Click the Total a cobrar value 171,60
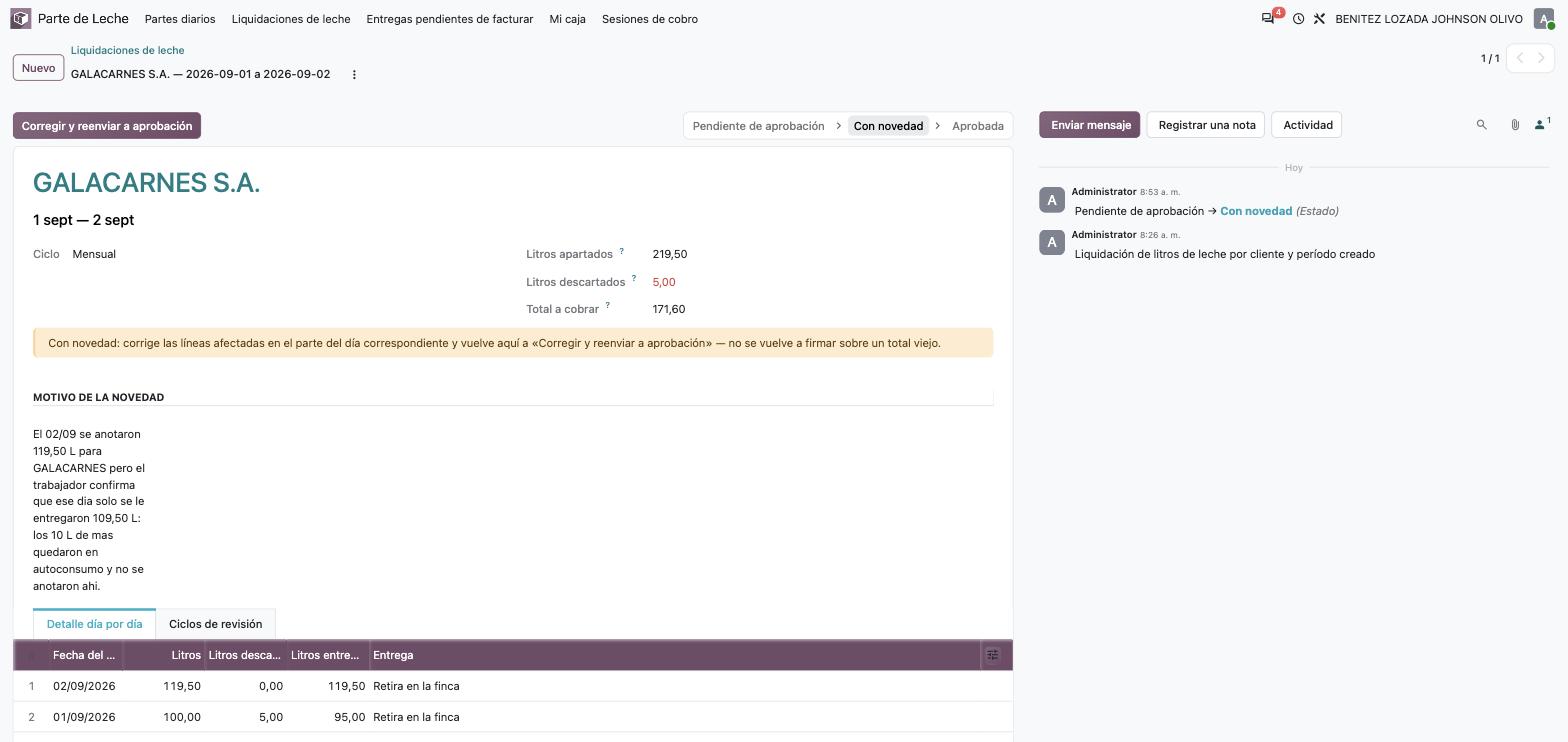The image size is (1568, 742). pyautogui.click(x=669, y=309)
